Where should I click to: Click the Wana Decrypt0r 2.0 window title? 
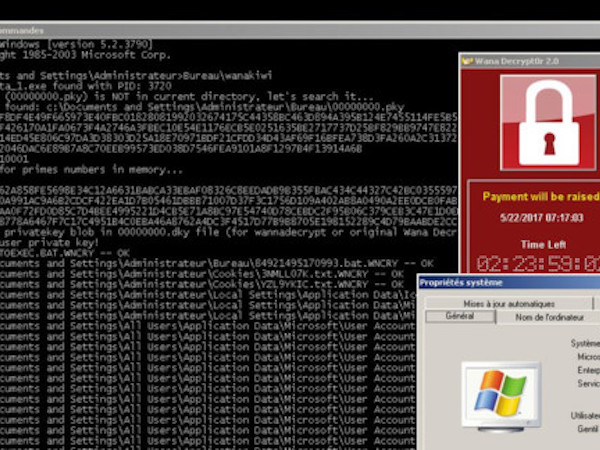[x=517, y=61]
